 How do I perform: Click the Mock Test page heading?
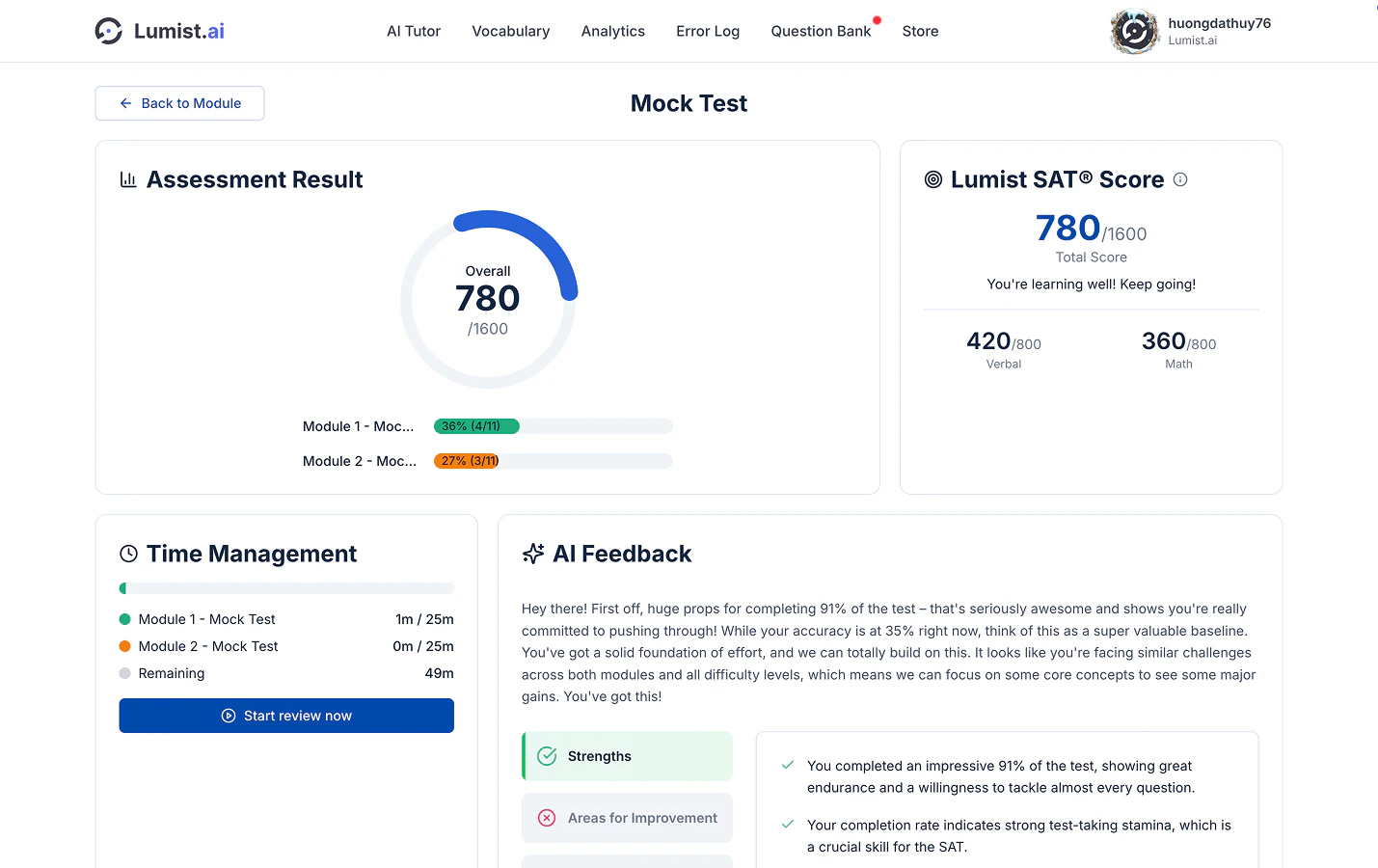pyautogui.click(x=689, y=103)
